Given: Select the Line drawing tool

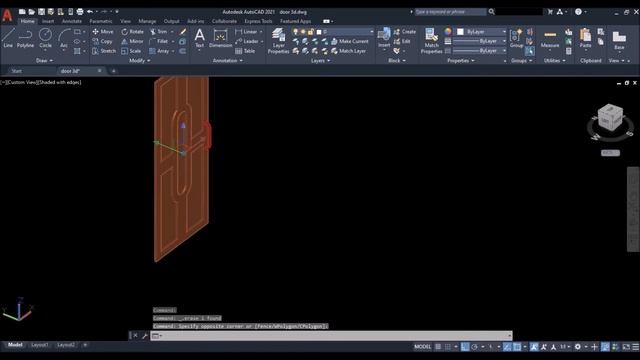Looking at the screenshot, I should coord(8,38).
